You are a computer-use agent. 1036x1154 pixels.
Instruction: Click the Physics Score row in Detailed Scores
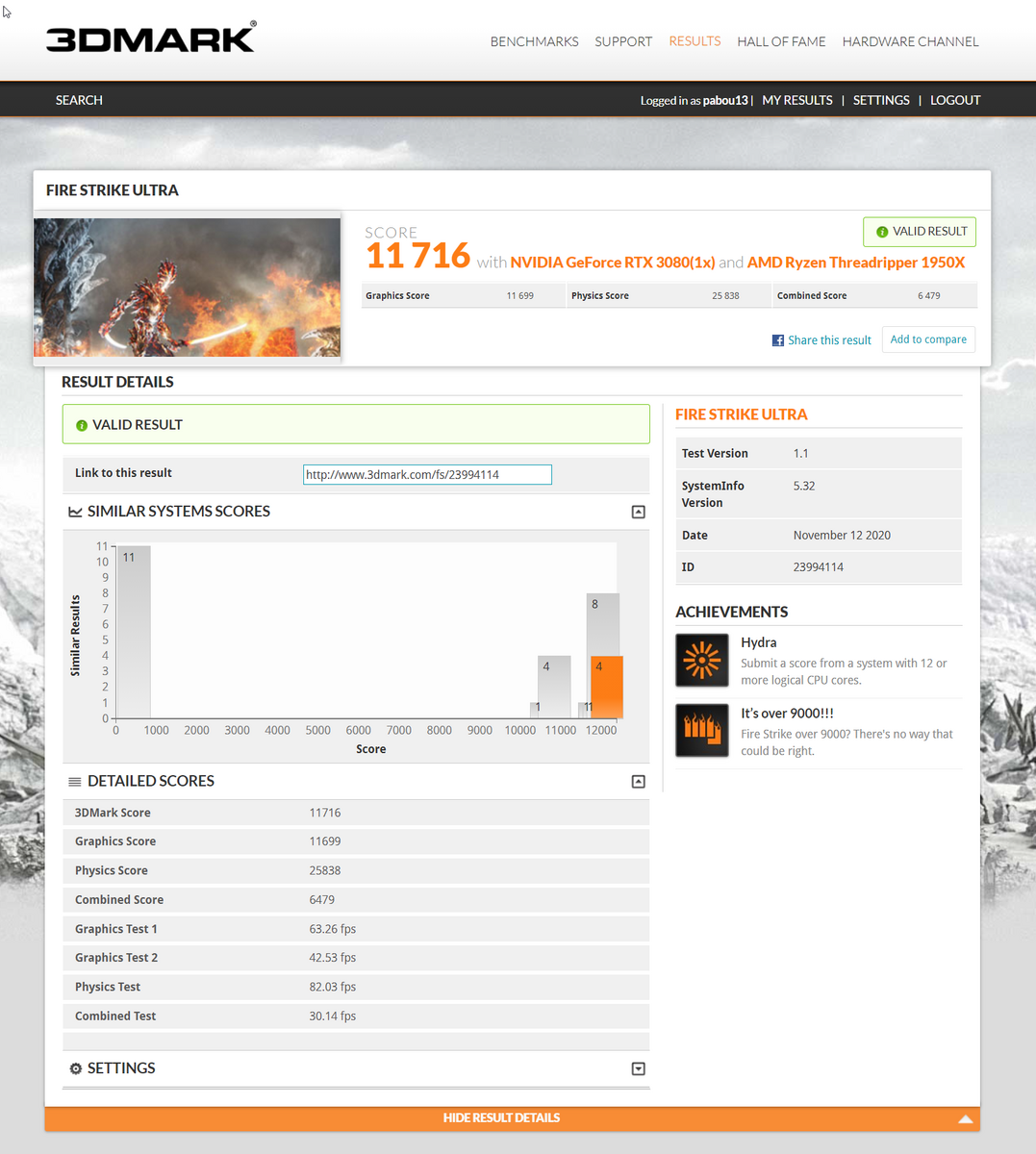pyautogui.click(x=356, y=870)
